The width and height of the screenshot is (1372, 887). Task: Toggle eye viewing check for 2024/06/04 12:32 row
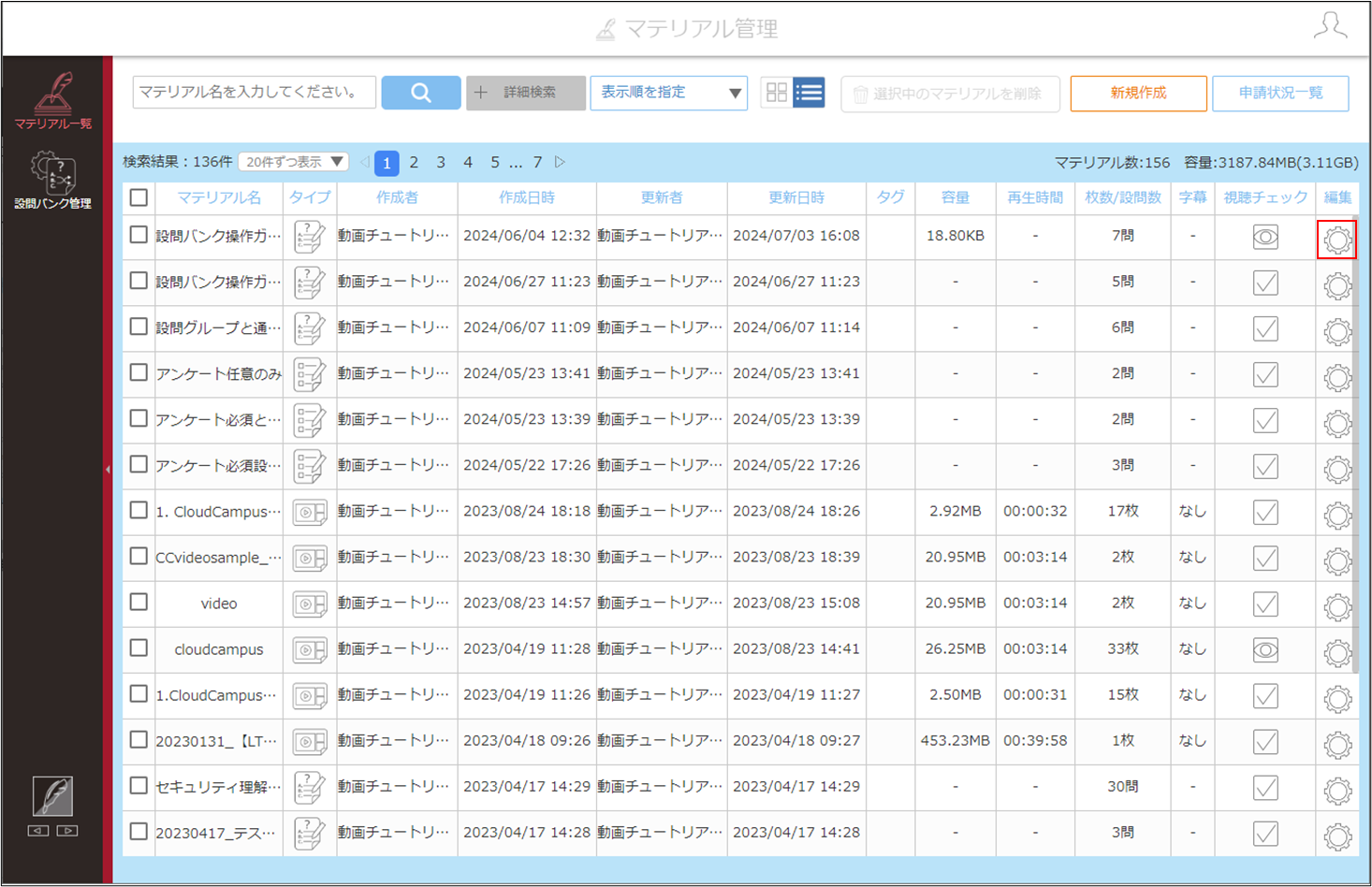1265,238
